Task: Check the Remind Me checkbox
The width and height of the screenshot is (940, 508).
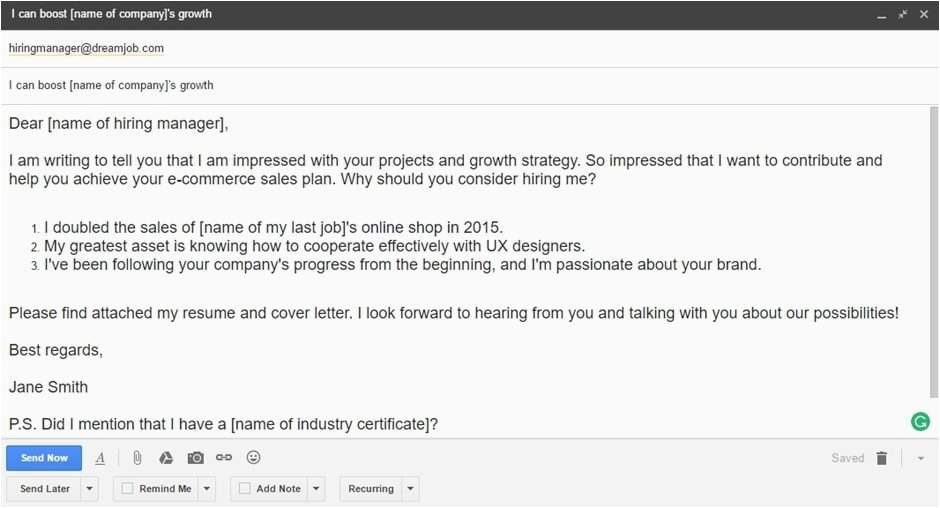Action: tap(127, 489)
